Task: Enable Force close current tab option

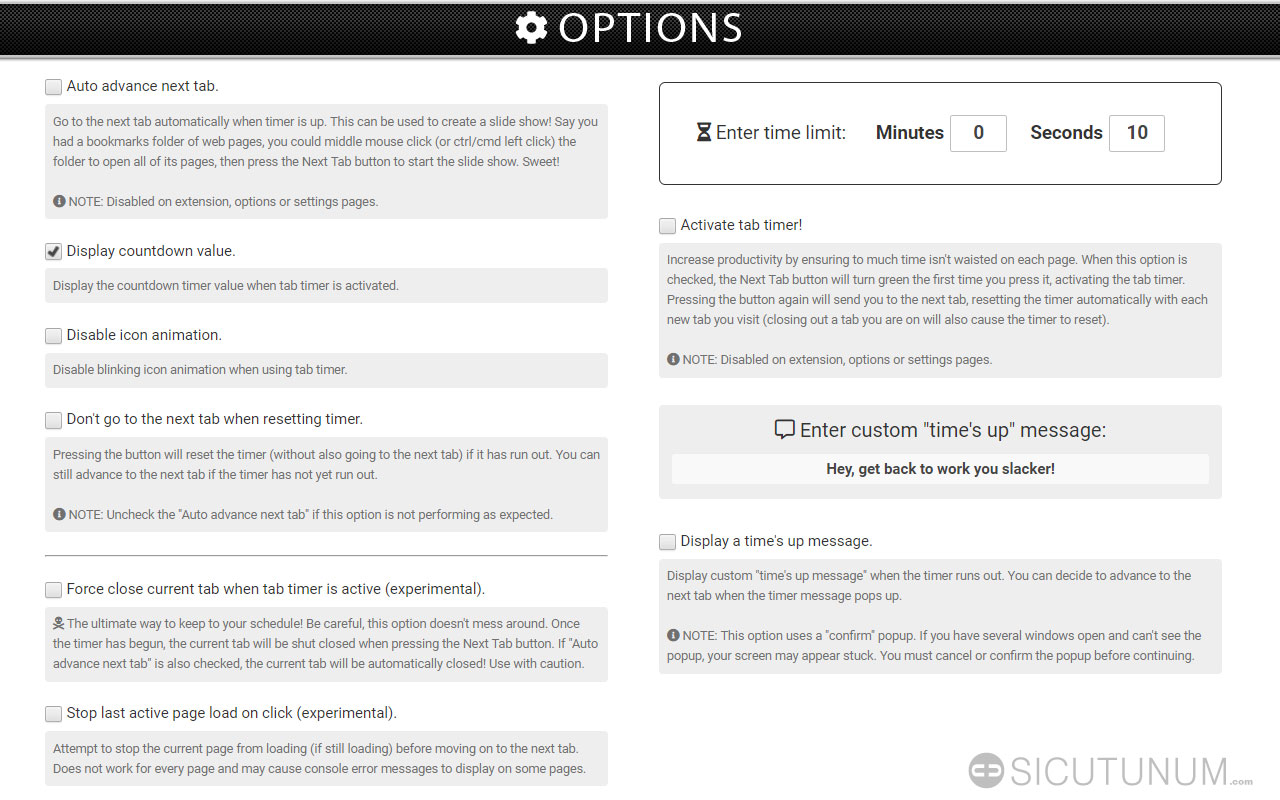Action: [x=54, y=590]
